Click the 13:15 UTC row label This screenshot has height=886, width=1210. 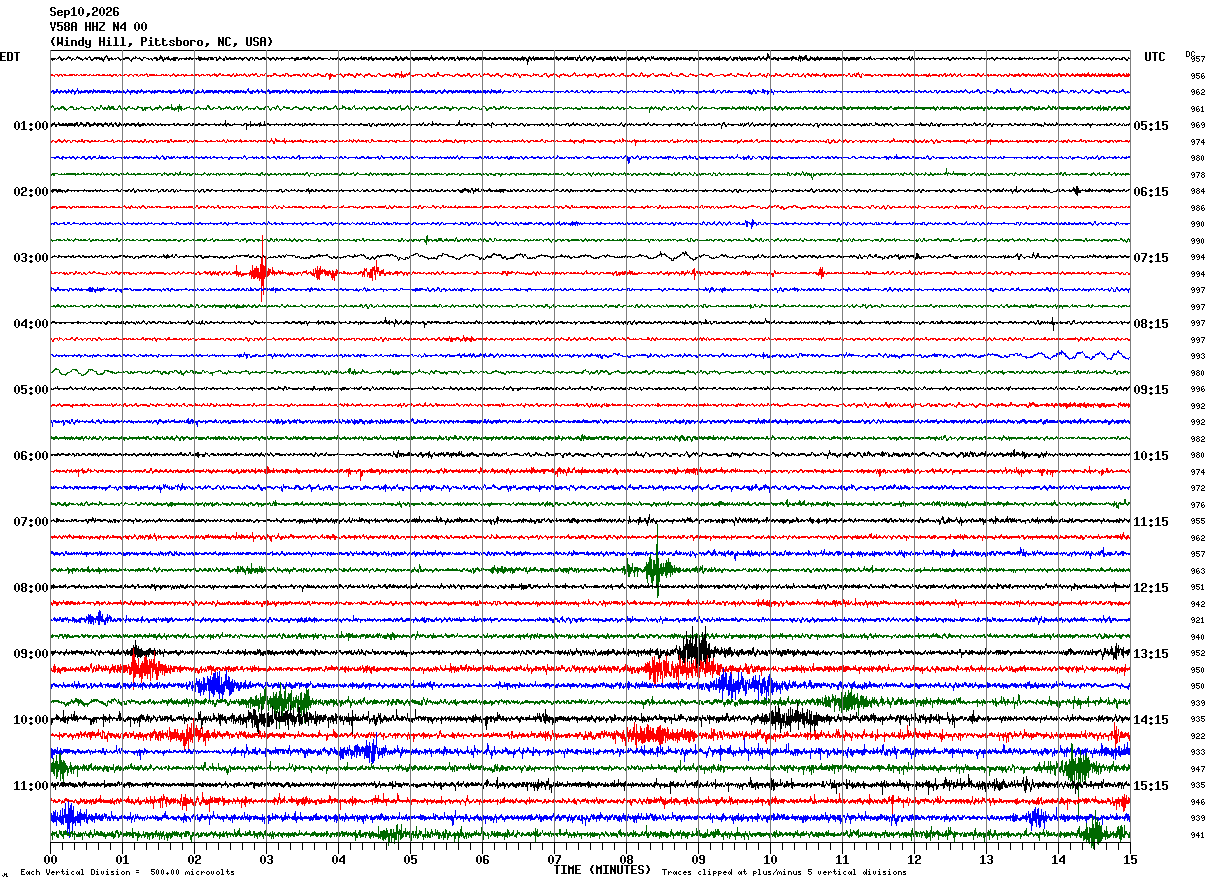click(x=1151, y=654)
